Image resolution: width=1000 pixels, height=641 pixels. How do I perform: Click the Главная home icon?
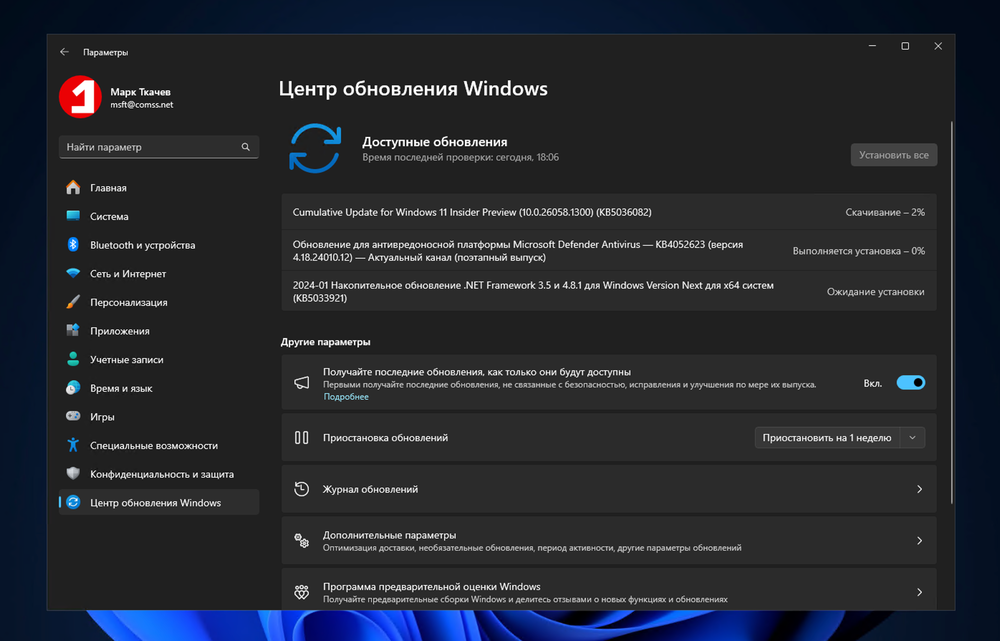tap(73, 188)
